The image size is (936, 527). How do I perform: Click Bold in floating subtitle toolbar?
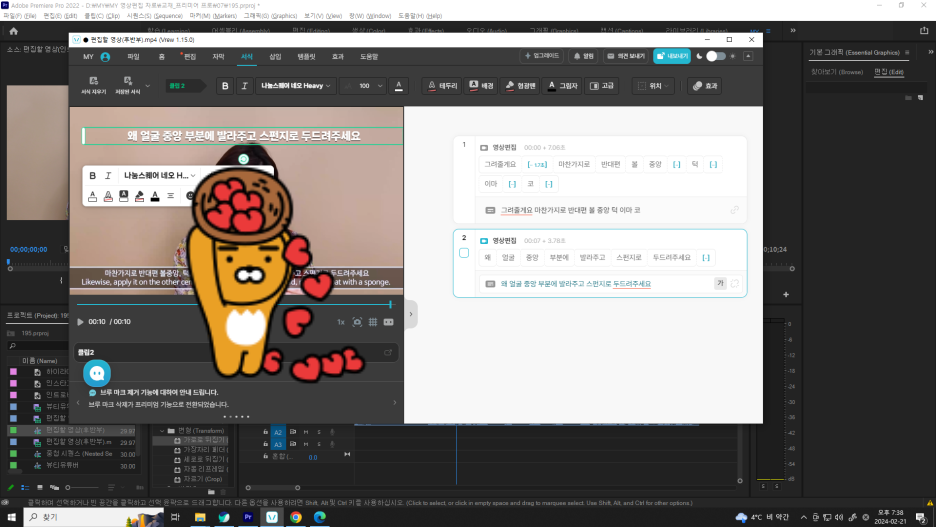[93, 175]
